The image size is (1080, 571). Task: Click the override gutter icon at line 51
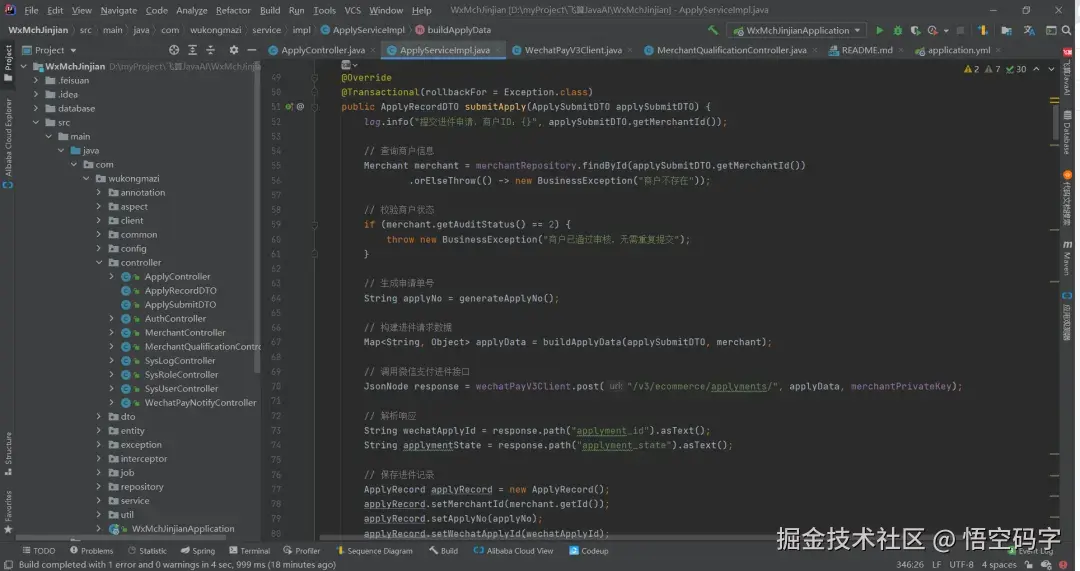(289, 107)
